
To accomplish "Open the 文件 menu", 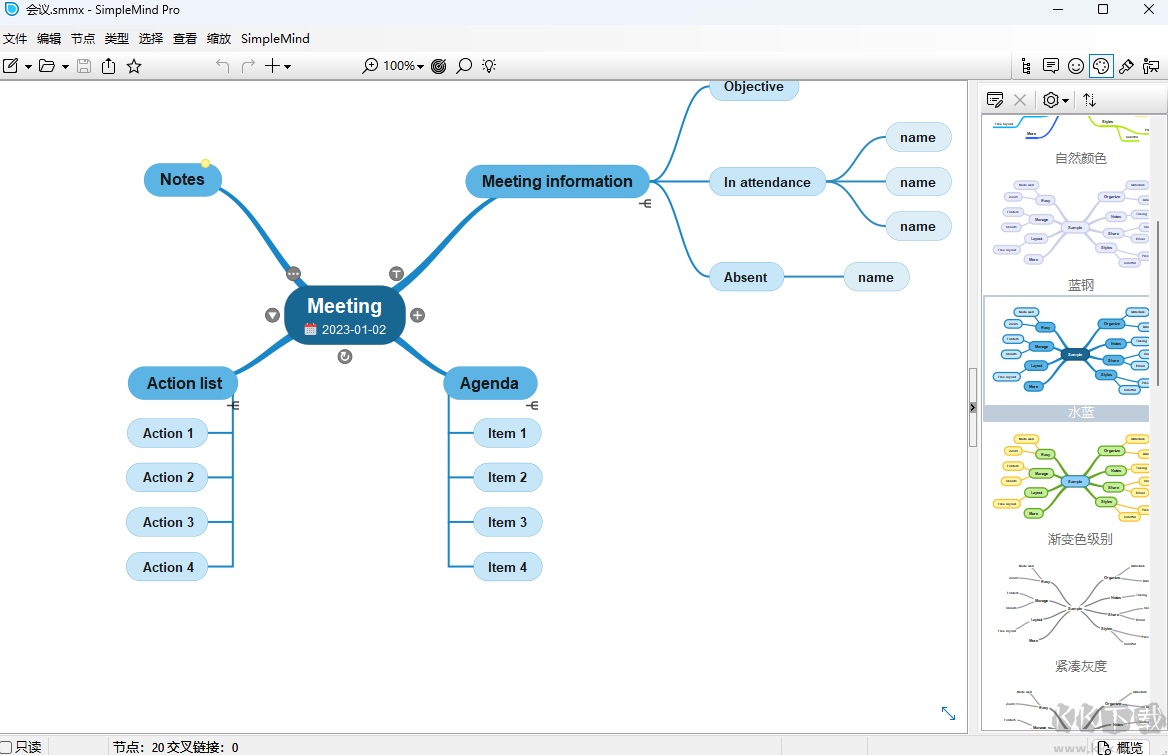I will pyautogui.click(x=15, y=38).
